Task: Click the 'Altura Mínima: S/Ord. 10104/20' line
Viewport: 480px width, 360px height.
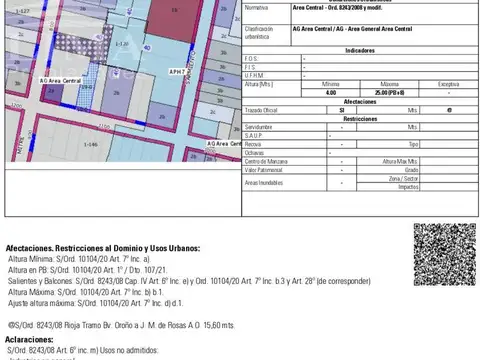Action: coord(79,259)
